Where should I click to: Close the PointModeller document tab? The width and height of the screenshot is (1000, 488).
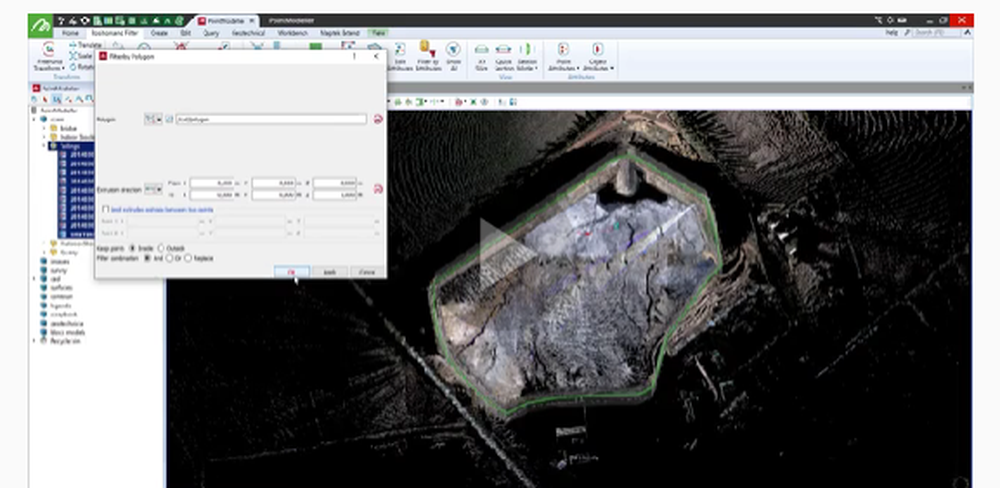(x=251, y=20)
